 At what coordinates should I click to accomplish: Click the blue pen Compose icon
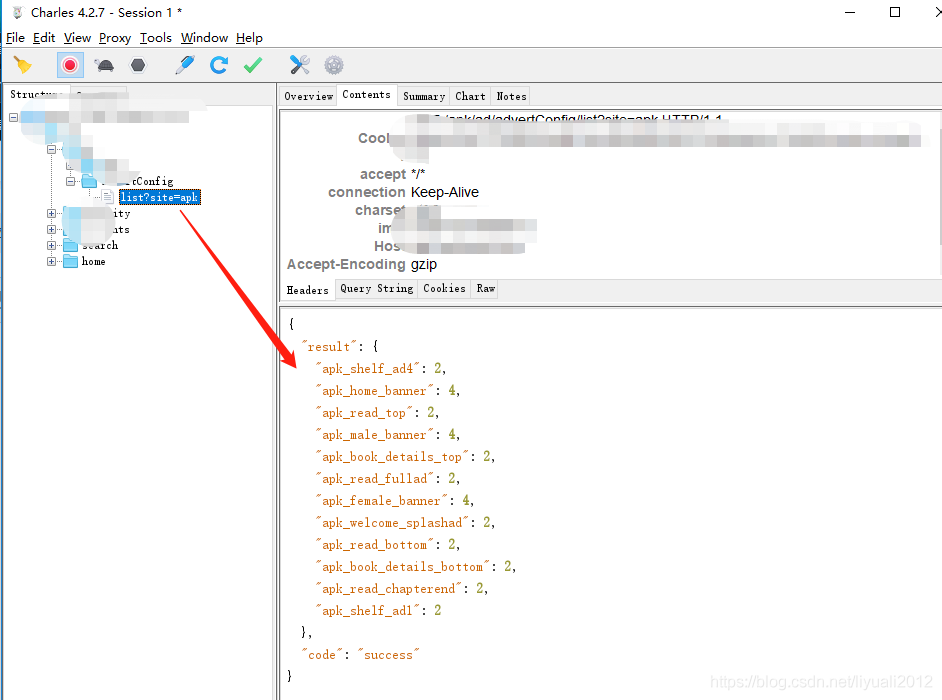185,65
